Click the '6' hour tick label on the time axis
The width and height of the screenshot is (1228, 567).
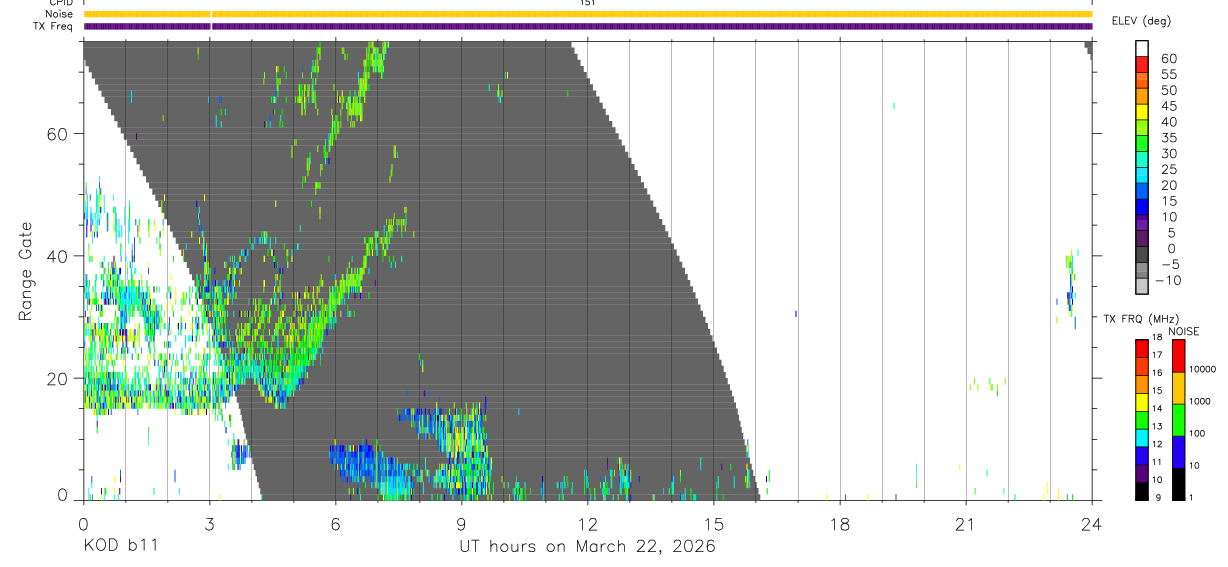pyautogui.click(x=335, y=524)
